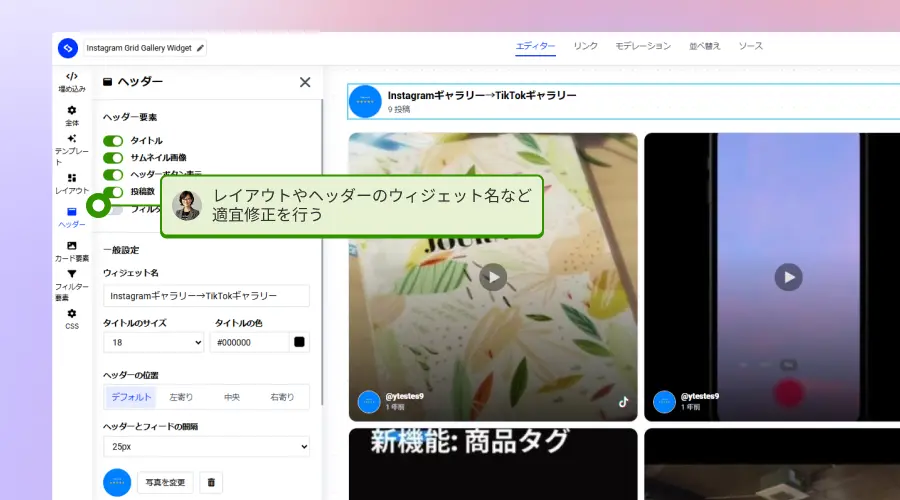900x500 pixels.
Task: Click the blue app logo icon
Action: 68,48
